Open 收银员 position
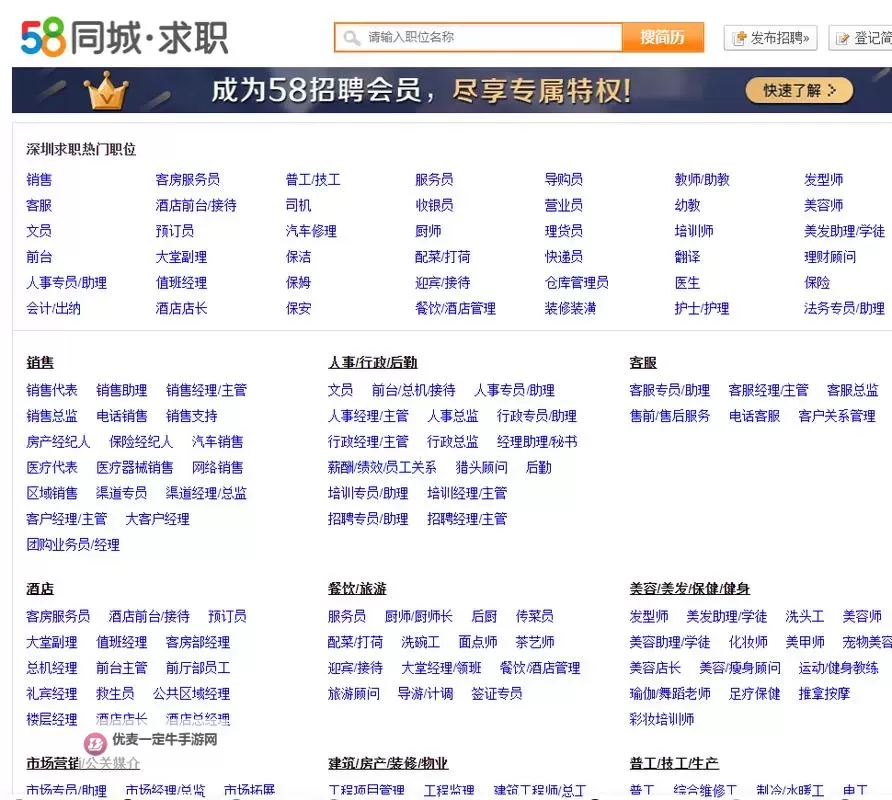892x800 pixels. click(434, 205)
